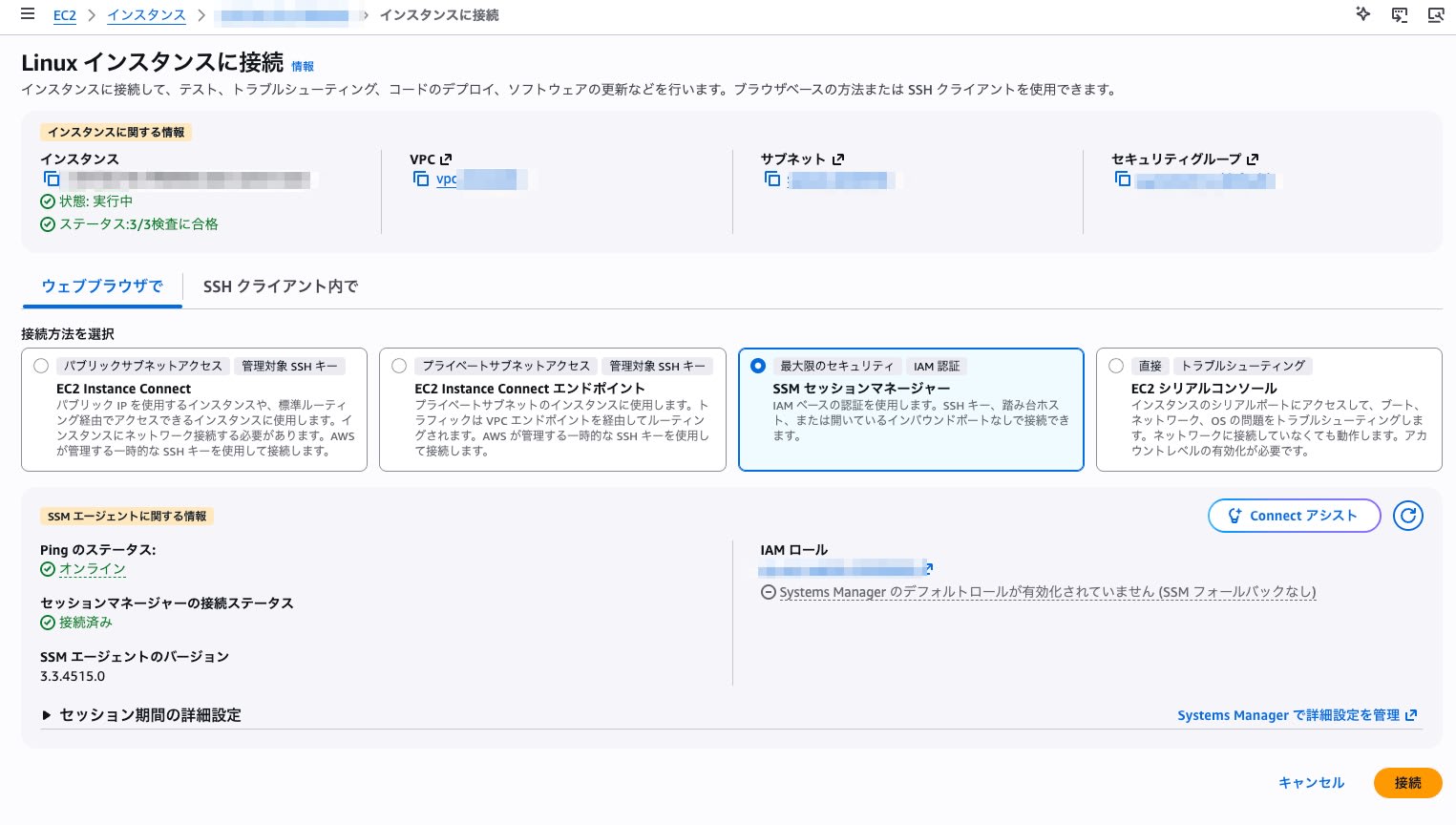This screenshot has width=1456, height=825.
Task: Open the Amazon Q assistant sparkle icon
Action: (x=1363, y=14)
